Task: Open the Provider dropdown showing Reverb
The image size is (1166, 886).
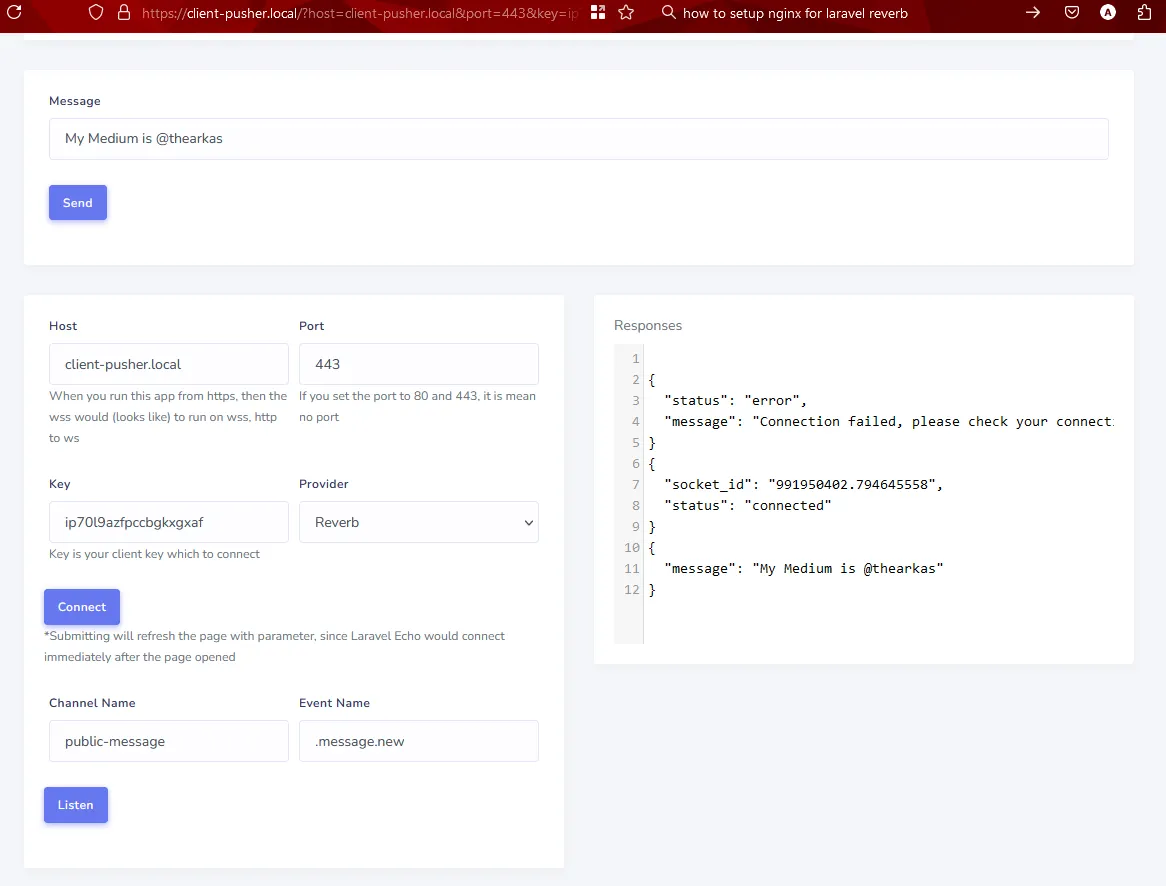Action: [418, 522]
